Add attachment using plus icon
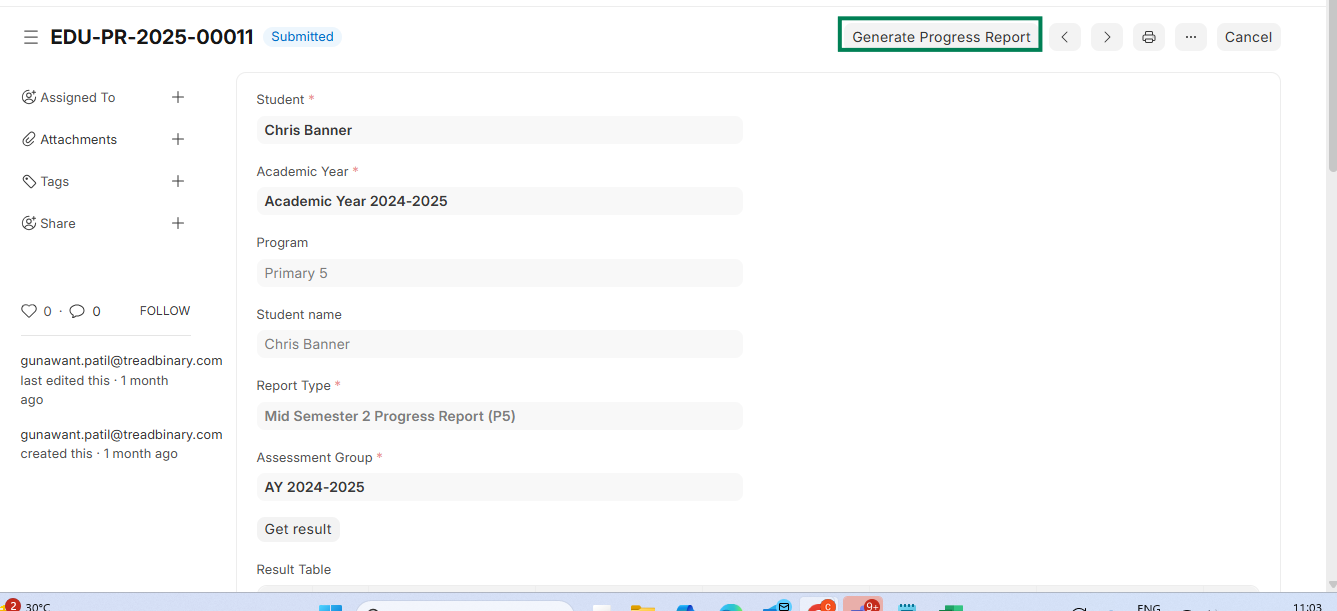This screenshot has height=611, width=1337. point(178,139)
